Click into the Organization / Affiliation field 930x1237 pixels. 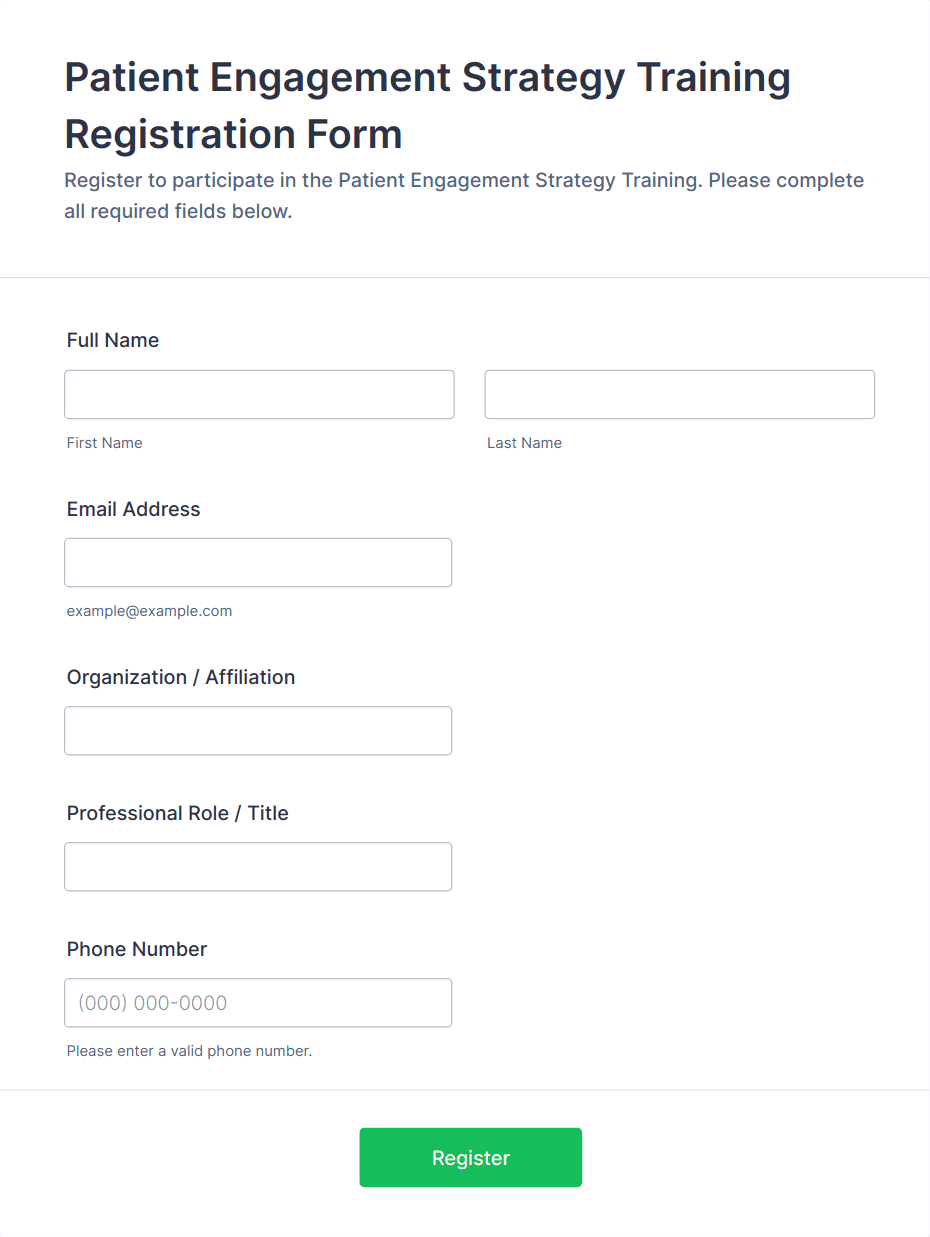258,731
